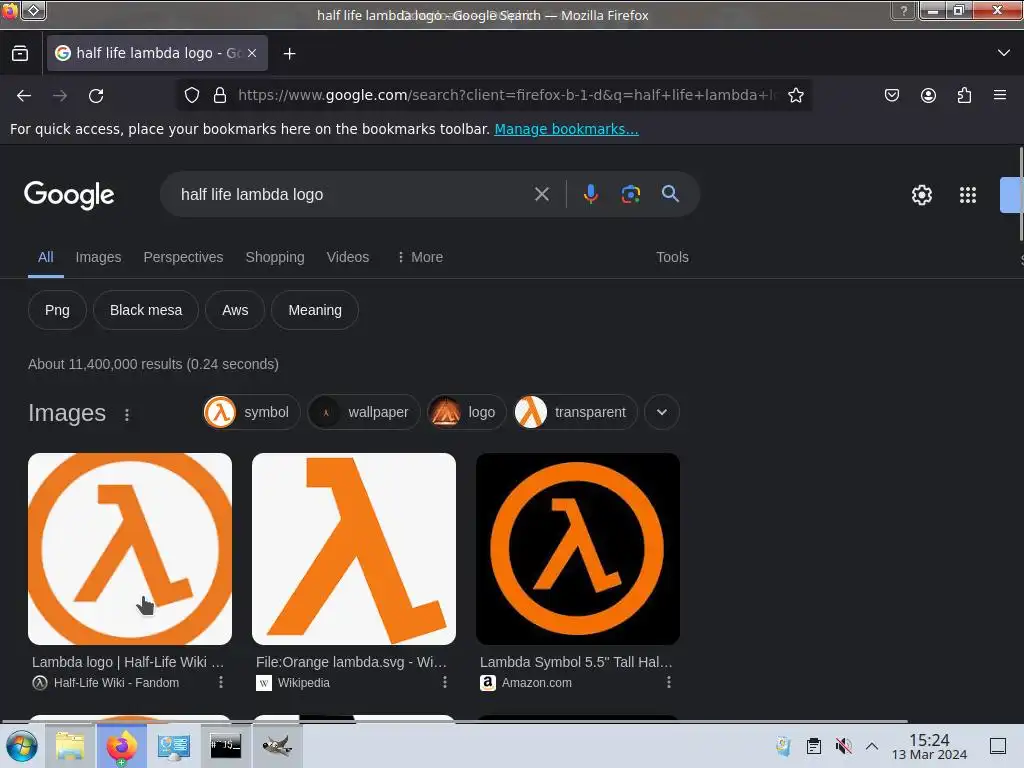
Task: Open the Google apps grid
Action: click(x=968, y=195)
